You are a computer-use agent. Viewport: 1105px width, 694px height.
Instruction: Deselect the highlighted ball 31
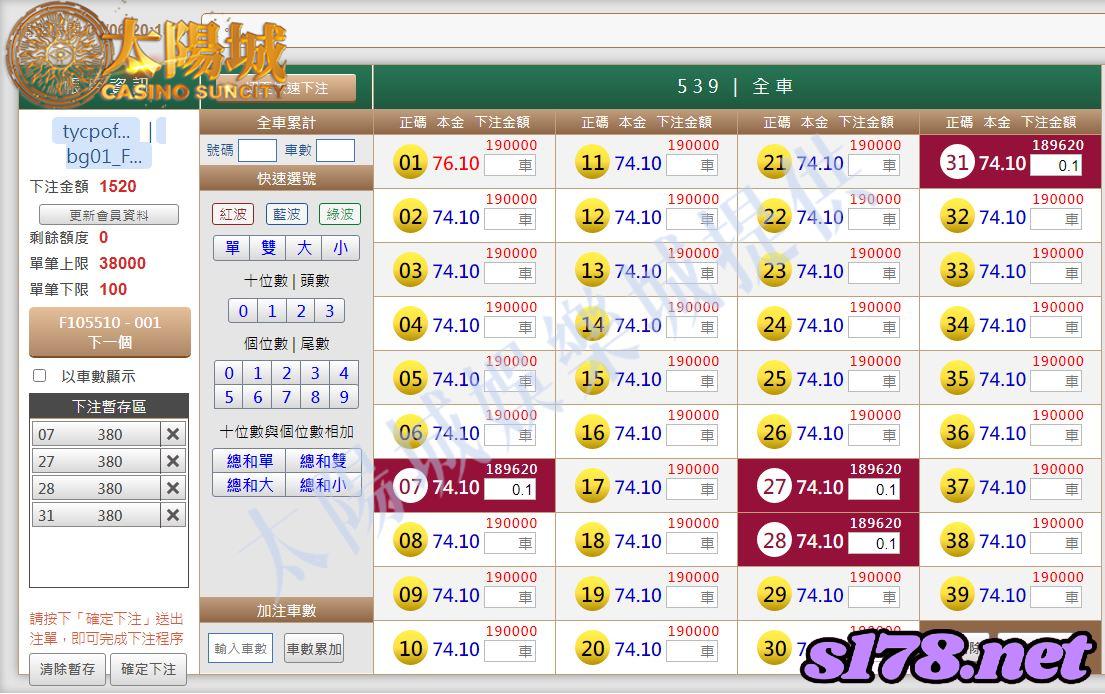coord(957,162)
